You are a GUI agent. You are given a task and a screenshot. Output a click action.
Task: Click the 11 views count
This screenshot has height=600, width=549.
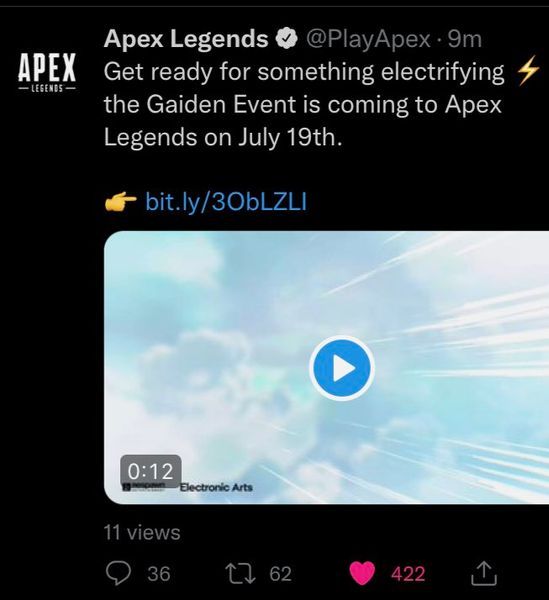pos(142,532)
